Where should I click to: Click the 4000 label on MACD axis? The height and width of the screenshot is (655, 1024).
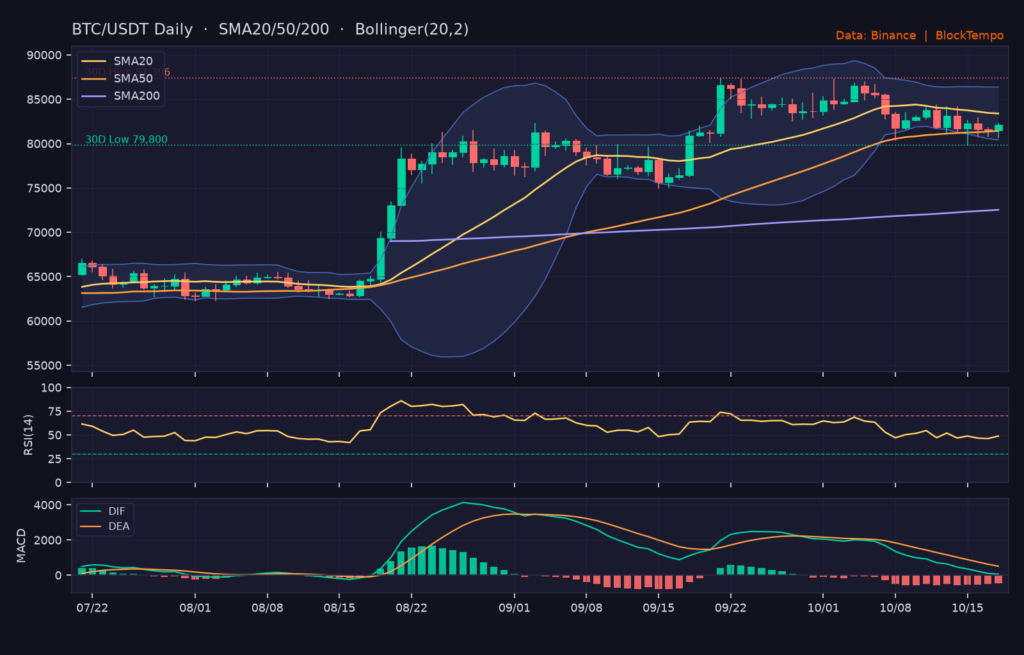[x=48, y=505]
